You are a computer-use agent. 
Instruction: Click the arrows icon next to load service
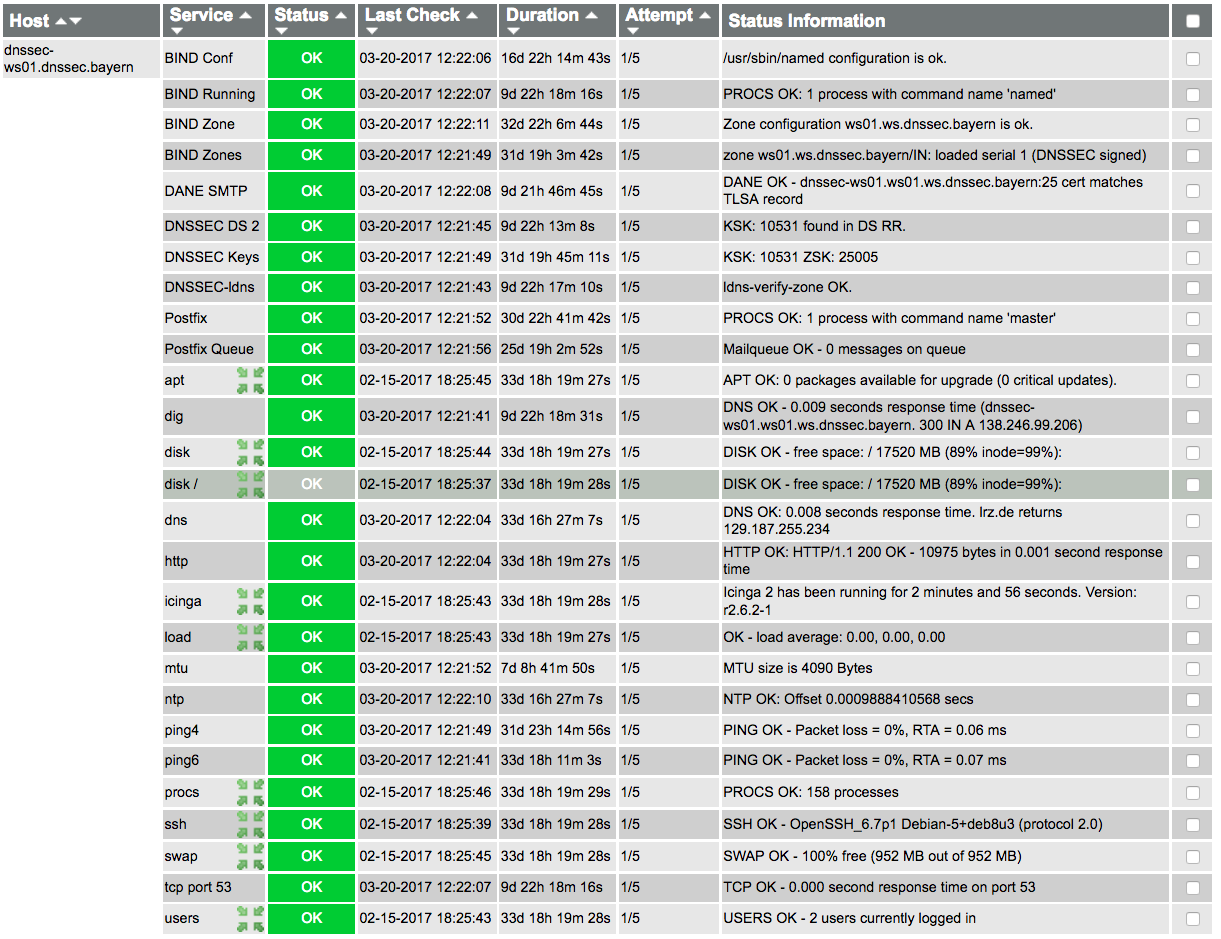click(250, 637)
